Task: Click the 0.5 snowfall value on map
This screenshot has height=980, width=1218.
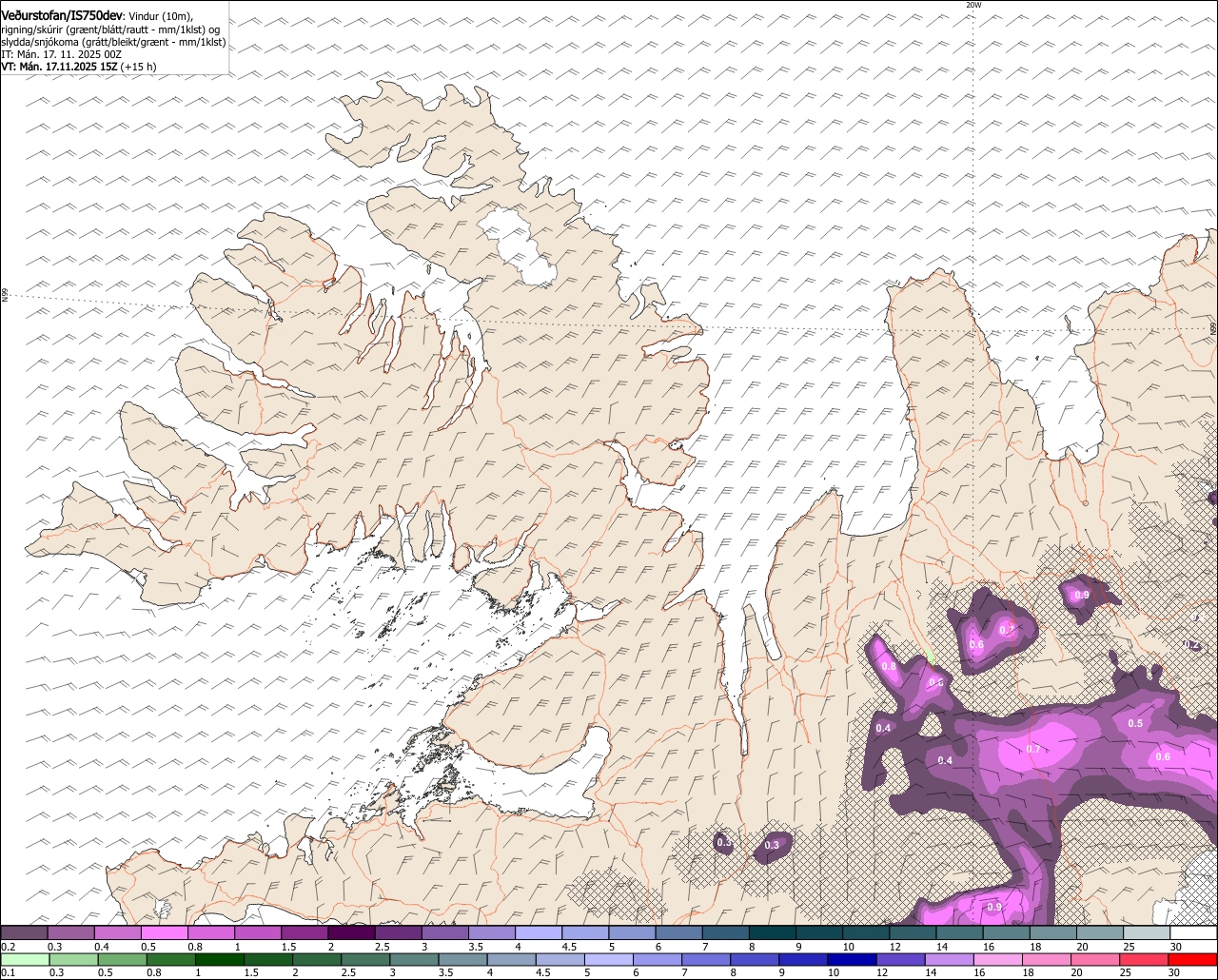Action: (1135, 724)
